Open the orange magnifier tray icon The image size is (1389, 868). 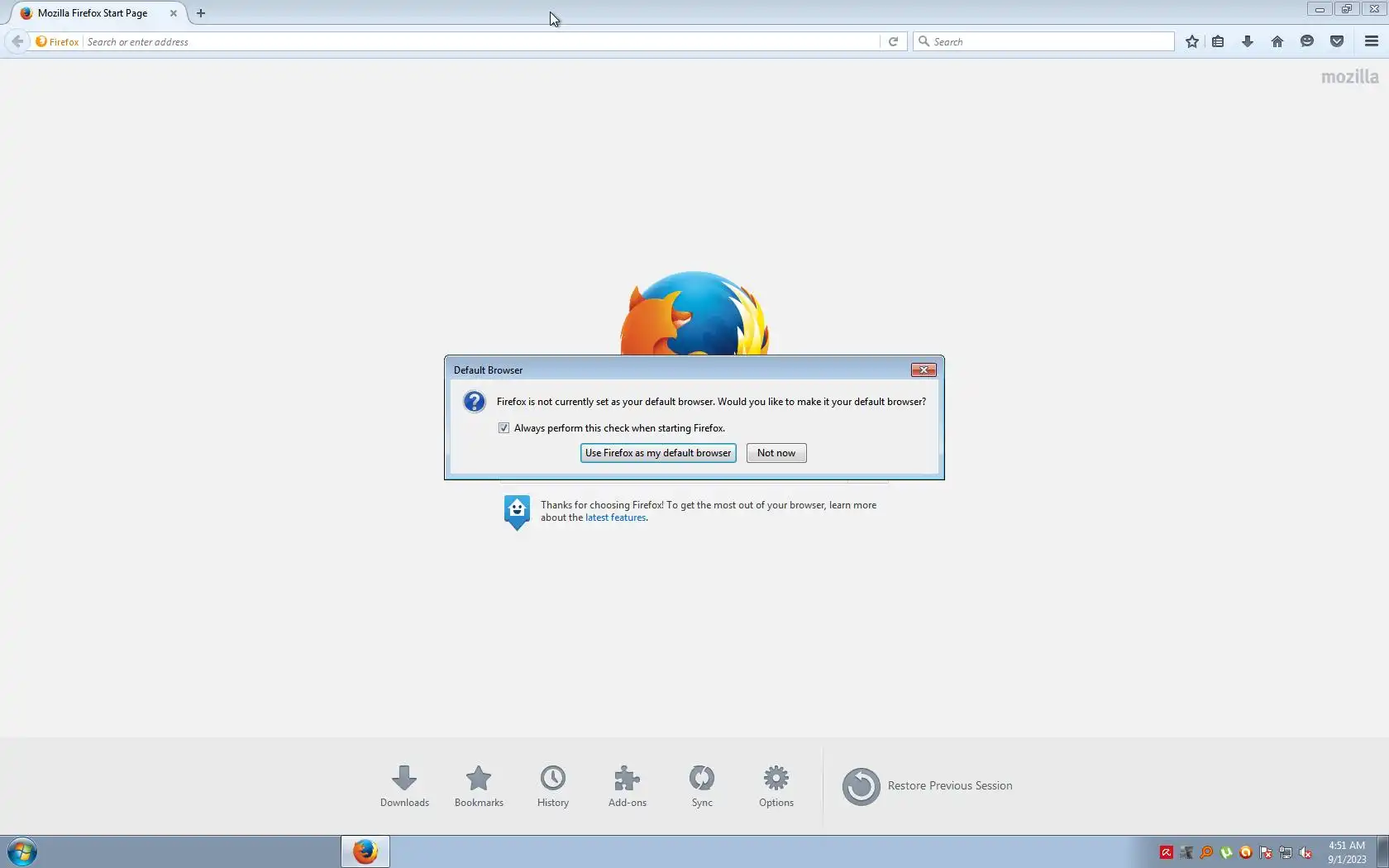pos(1206,852)
